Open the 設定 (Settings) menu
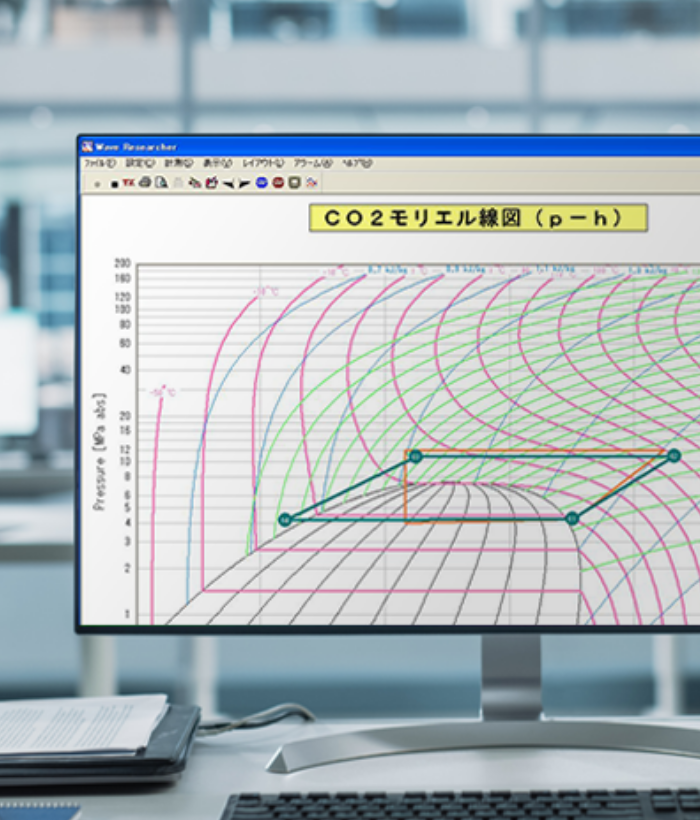 coord(140,164)
